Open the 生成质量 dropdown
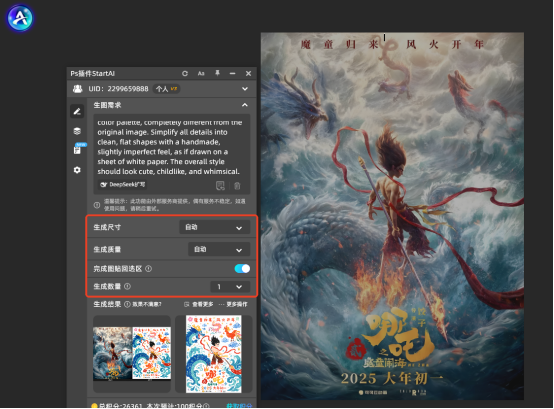554x409 pixels. click(219, 249)
